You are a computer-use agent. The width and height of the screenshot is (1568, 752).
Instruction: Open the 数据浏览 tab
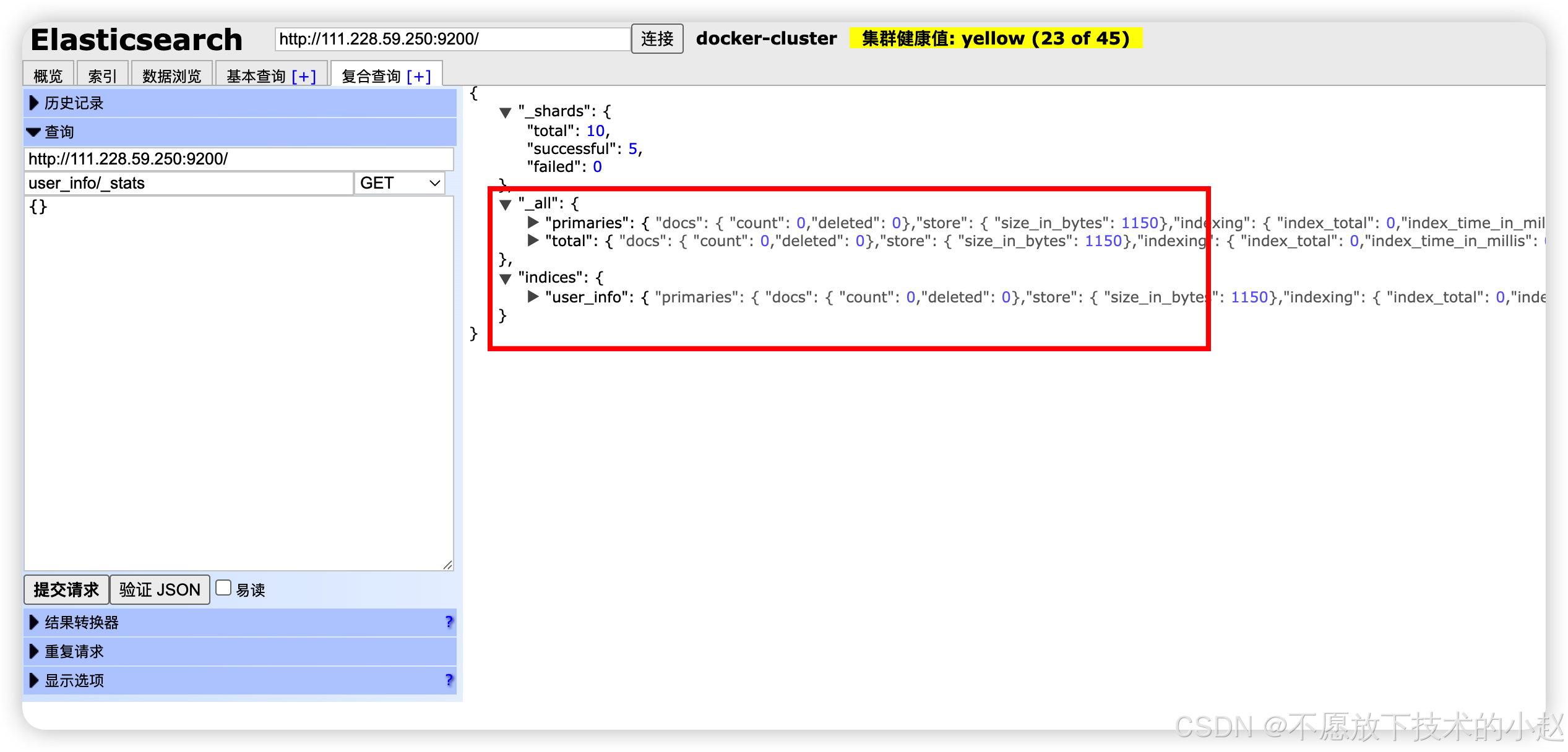click(x=171, y=76)
